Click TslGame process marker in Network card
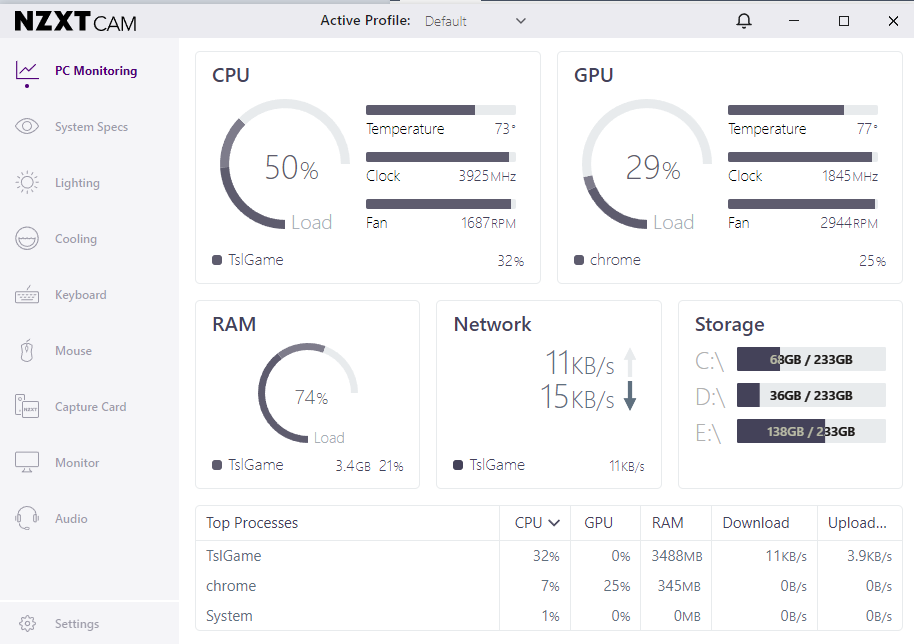The width and height of the screenshot is (914, 644). tap(458, 465)
